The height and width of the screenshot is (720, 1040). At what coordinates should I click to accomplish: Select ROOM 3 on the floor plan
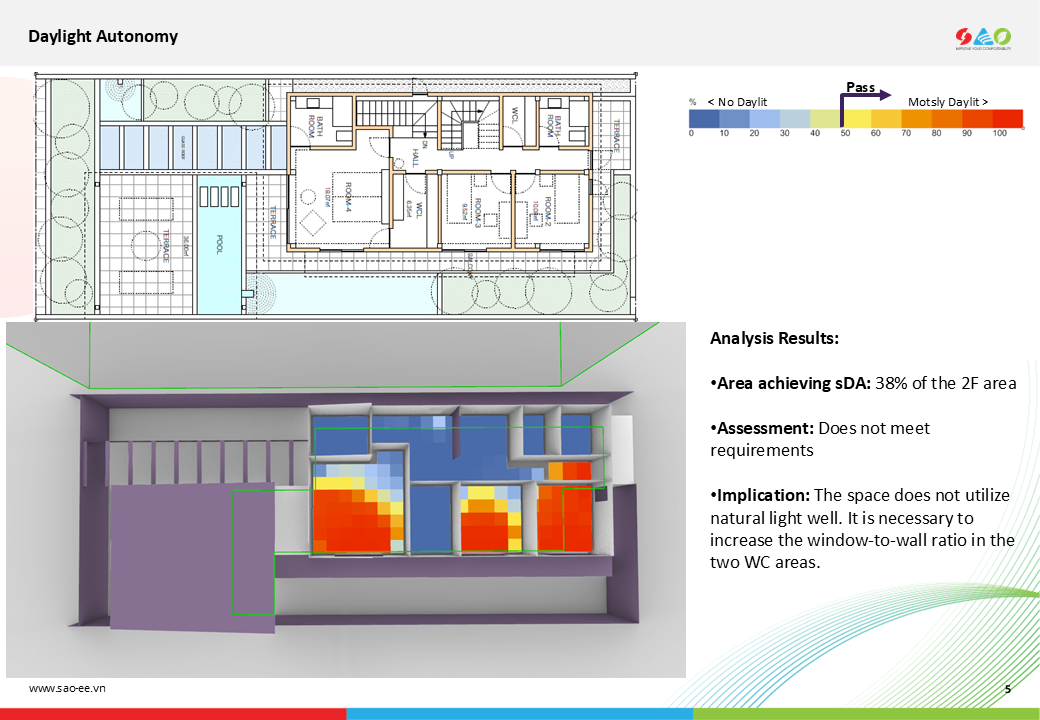[x=478, y=210]
